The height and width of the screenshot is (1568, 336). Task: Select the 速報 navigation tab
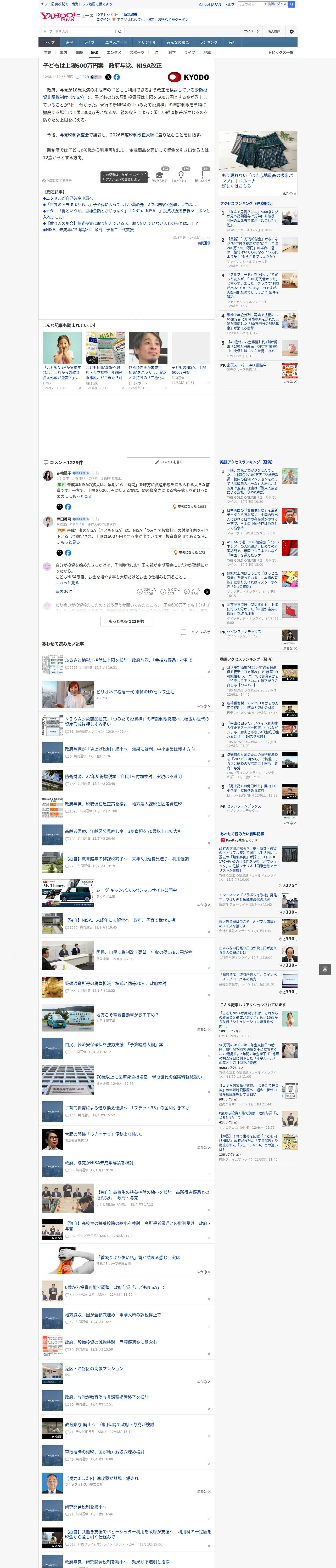(x=69, y=43)
